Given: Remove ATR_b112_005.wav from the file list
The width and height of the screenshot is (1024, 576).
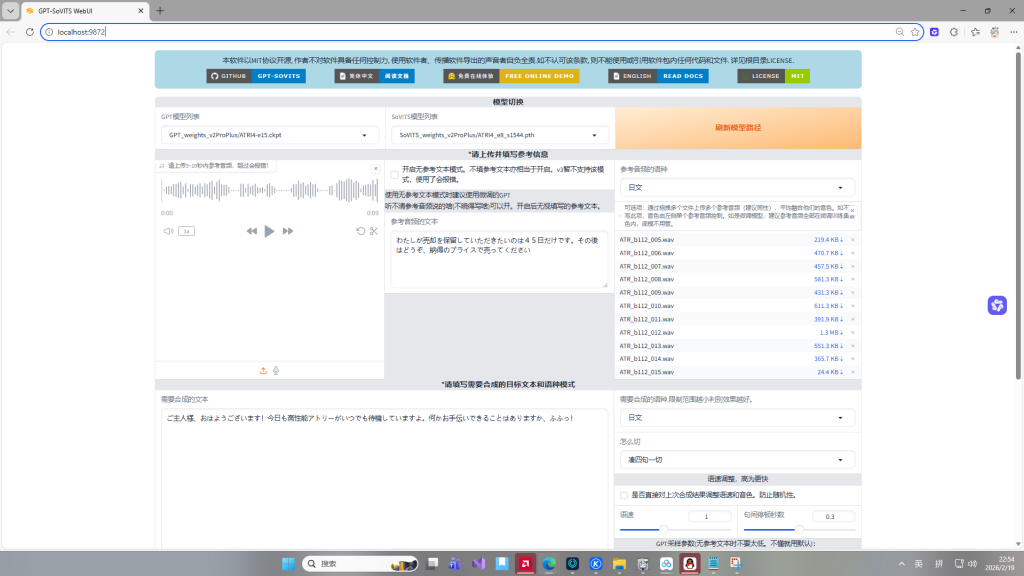Looking at the screenshot, I should click(x=852, y=240).
